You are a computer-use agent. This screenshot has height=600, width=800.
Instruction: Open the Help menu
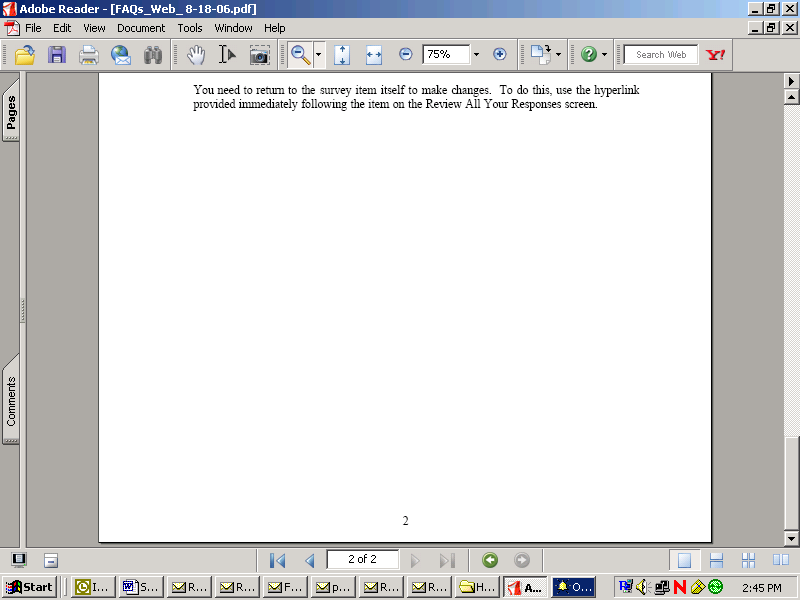point(274,28)
